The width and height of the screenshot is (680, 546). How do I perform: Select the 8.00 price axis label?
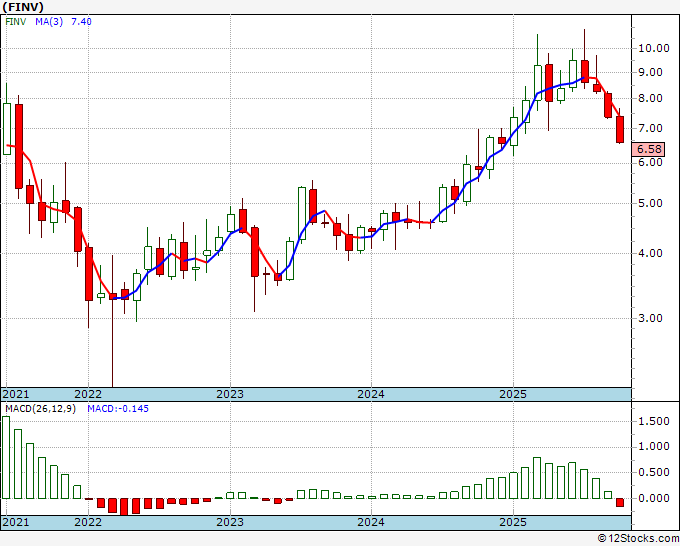tap(650, 98)
